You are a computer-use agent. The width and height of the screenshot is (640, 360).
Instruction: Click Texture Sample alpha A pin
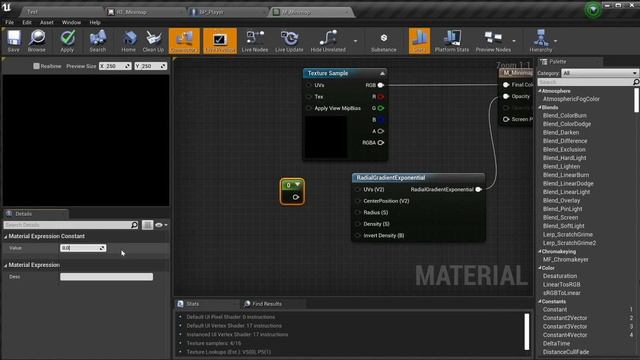[x=380, y=131]
